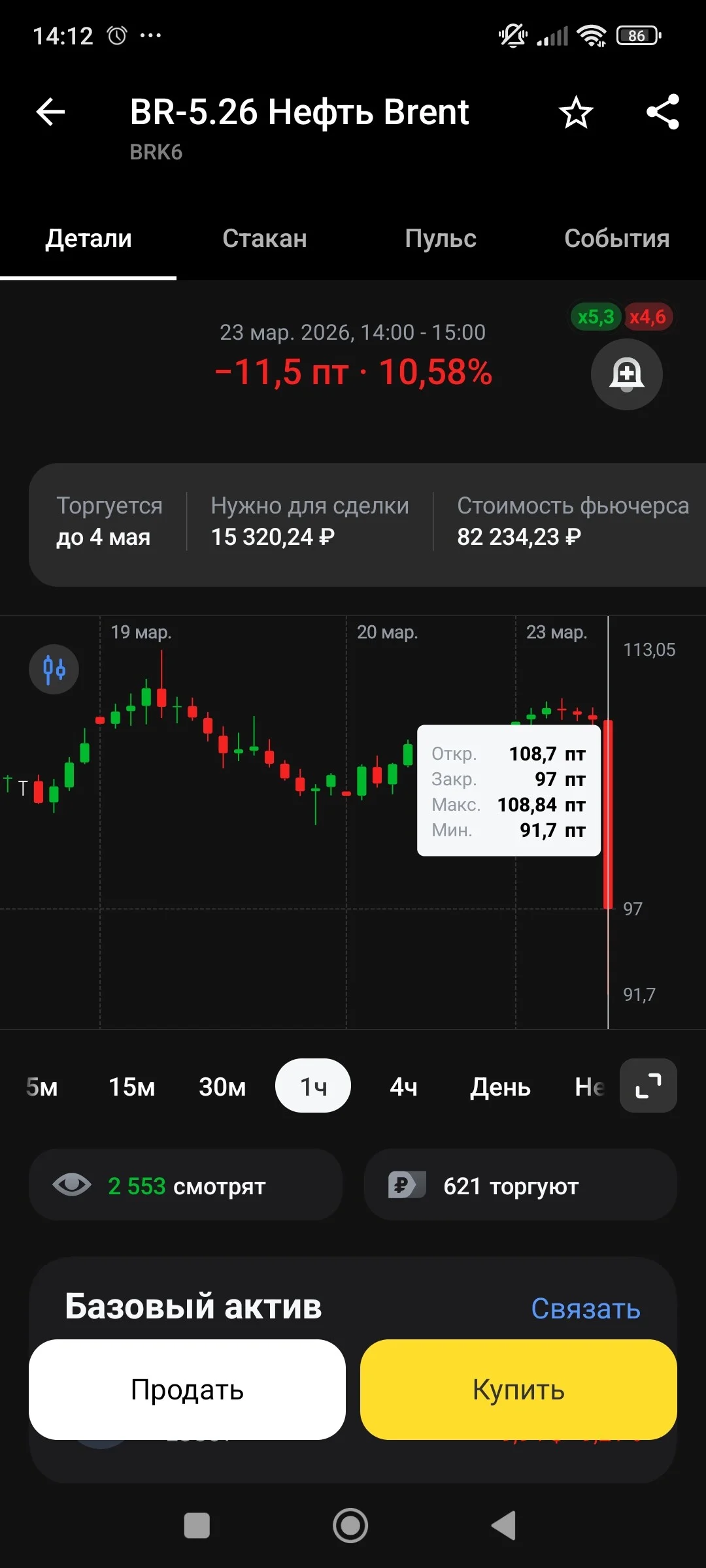Screen dimensions: 706x1568
Task: Select the 5м timeframe
Action: pos(42,1086)
